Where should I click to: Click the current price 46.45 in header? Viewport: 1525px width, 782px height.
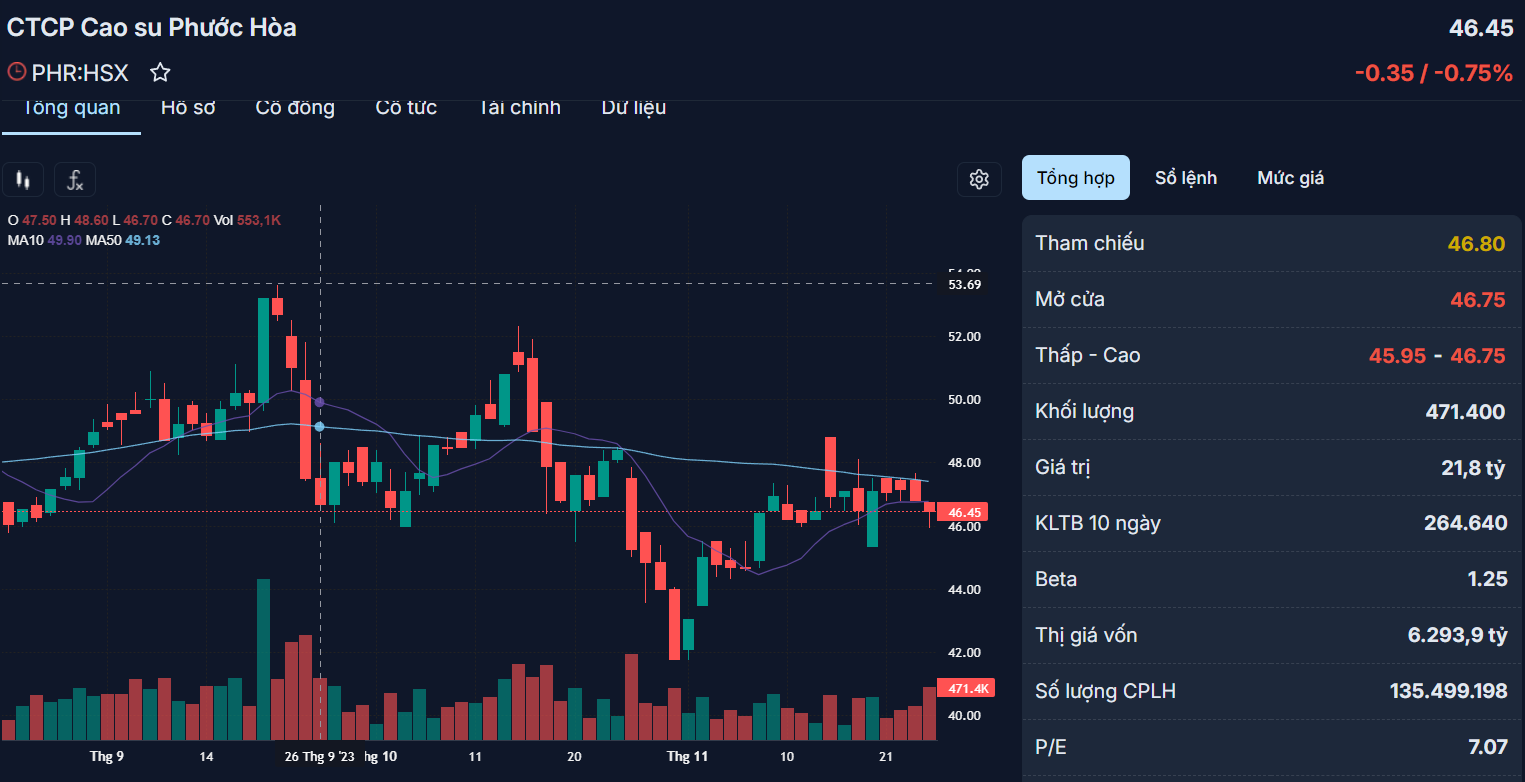click(1481, 28)
